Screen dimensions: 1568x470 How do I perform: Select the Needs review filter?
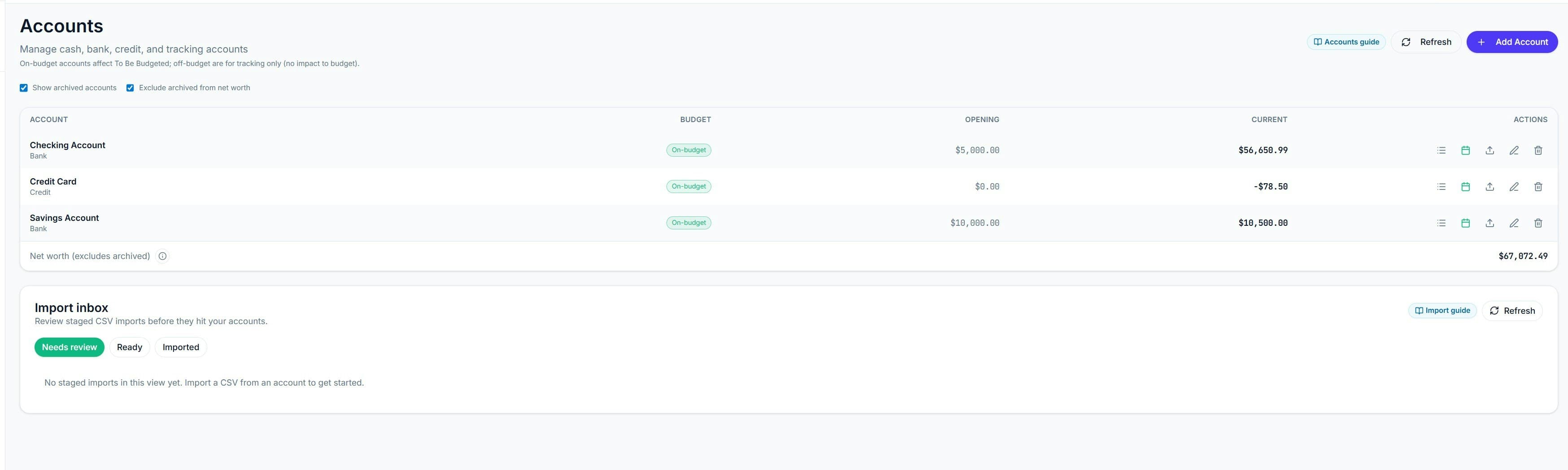tap(69, 347)
